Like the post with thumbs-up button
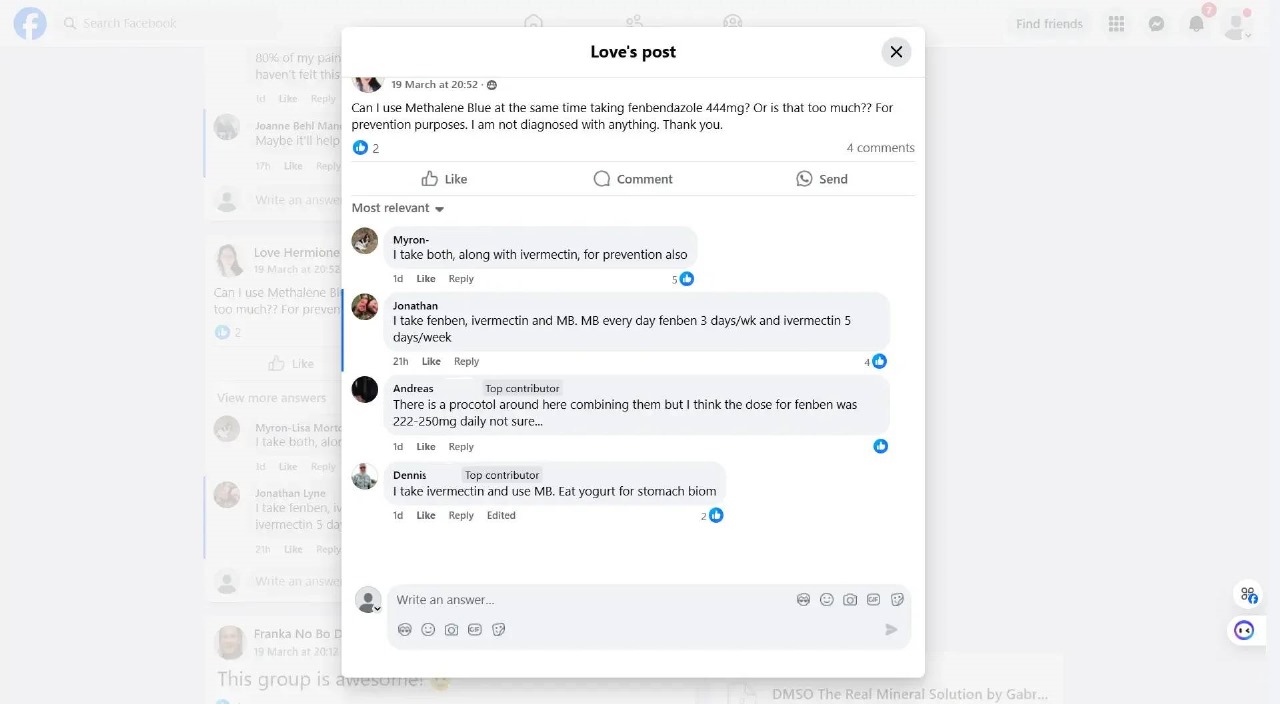 coord(444,179)
